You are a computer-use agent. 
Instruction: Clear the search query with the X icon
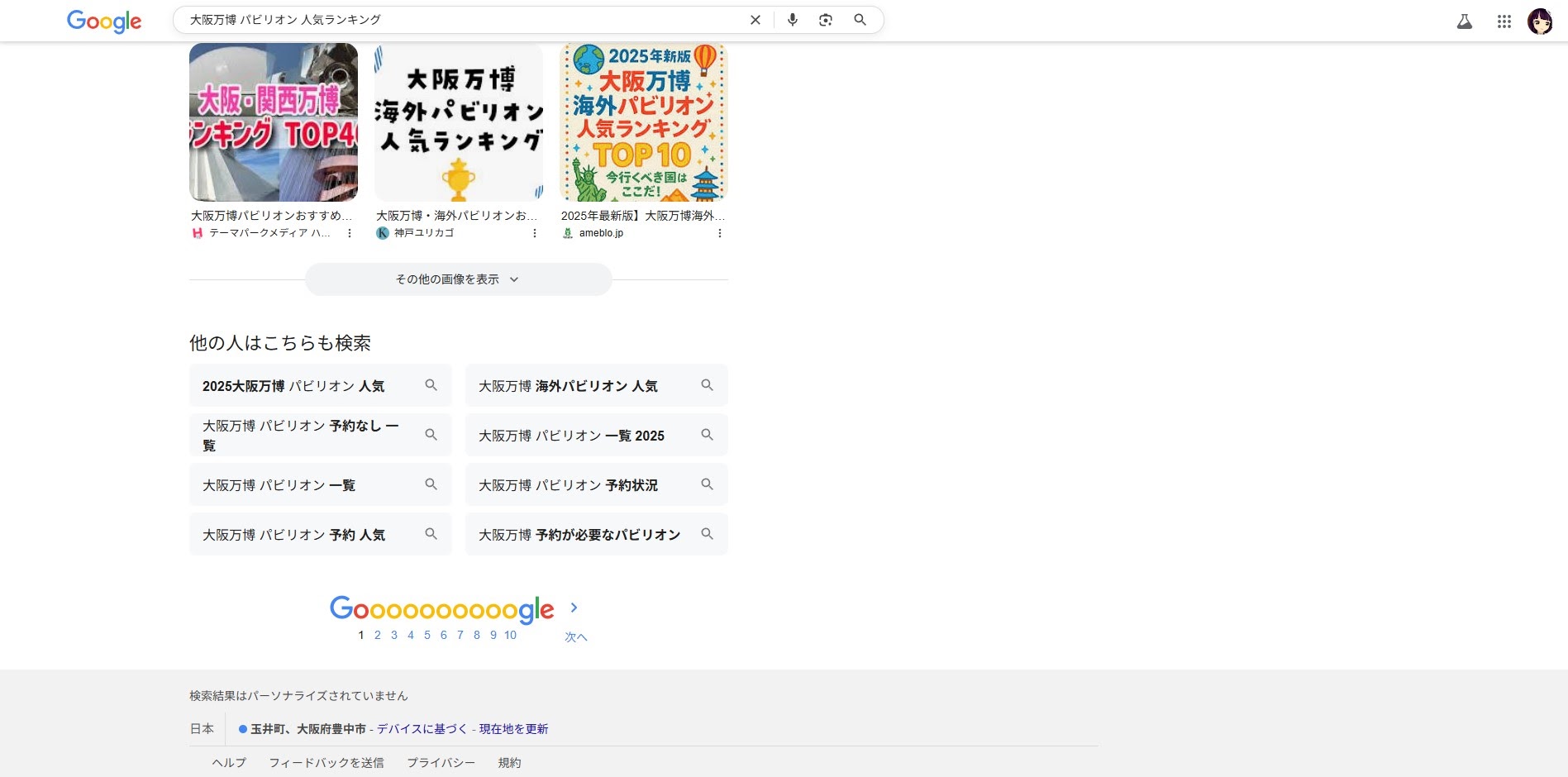coord(755,20)
